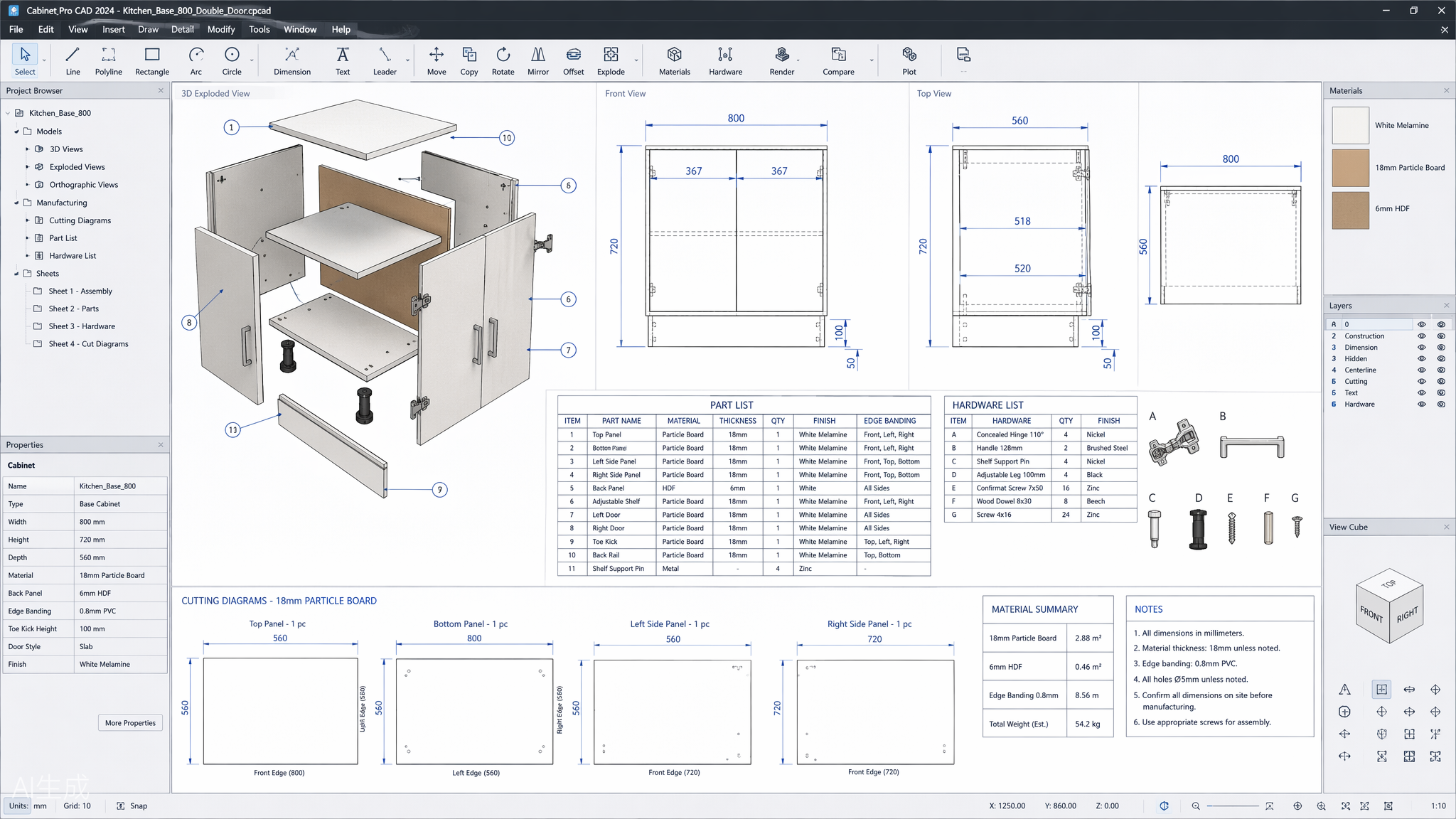Activate the Arc tool
Image resolution: width=1456 pixels, height=819 pixels.
click(196, 60)
